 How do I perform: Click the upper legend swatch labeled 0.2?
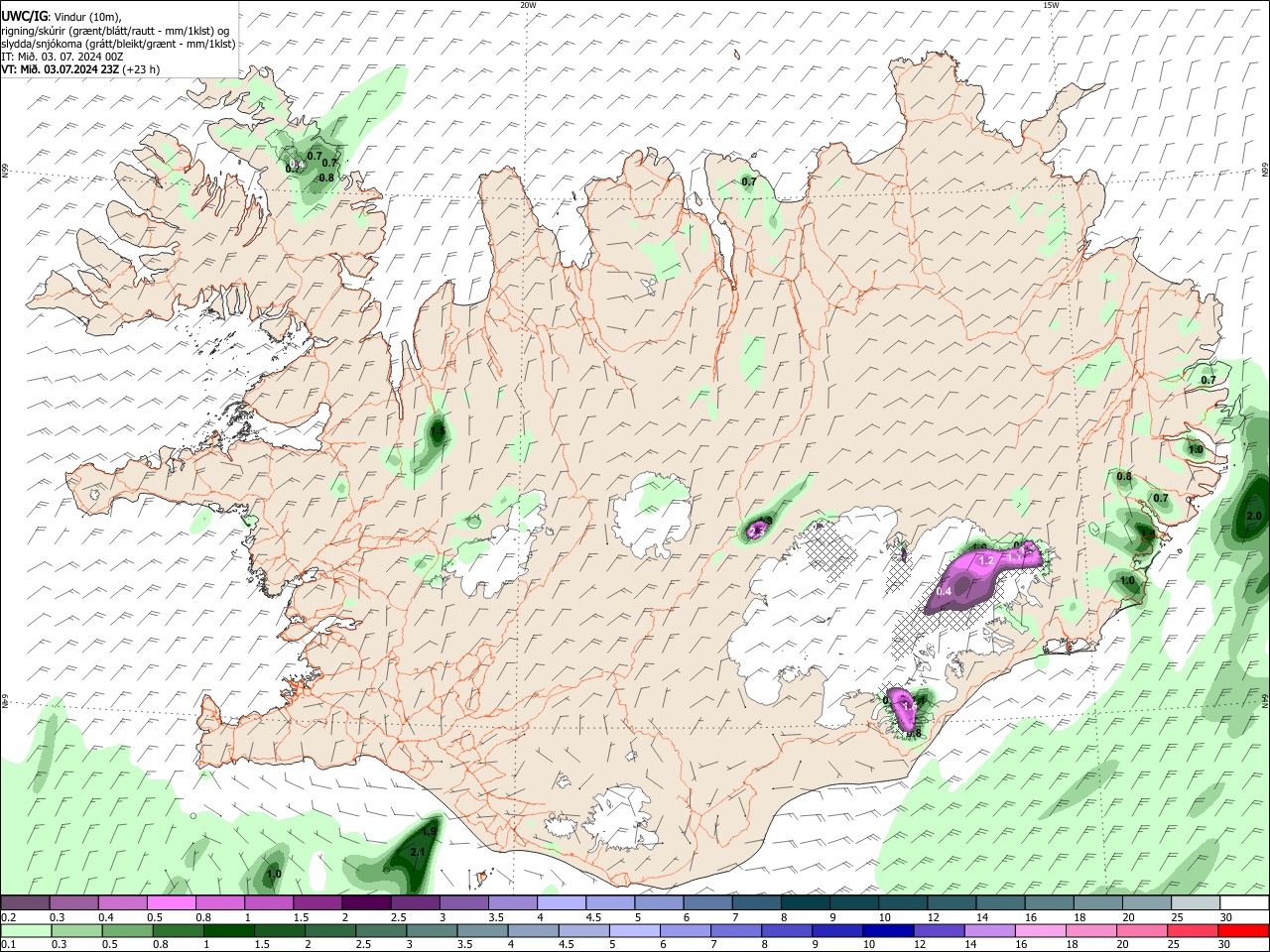tap(25, 903)
